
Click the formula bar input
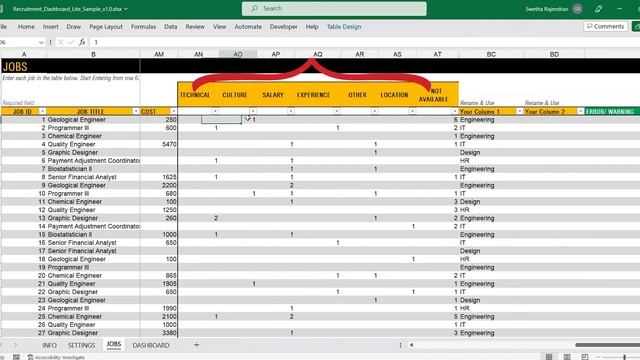pyautogui.click(x=363, y=42)
